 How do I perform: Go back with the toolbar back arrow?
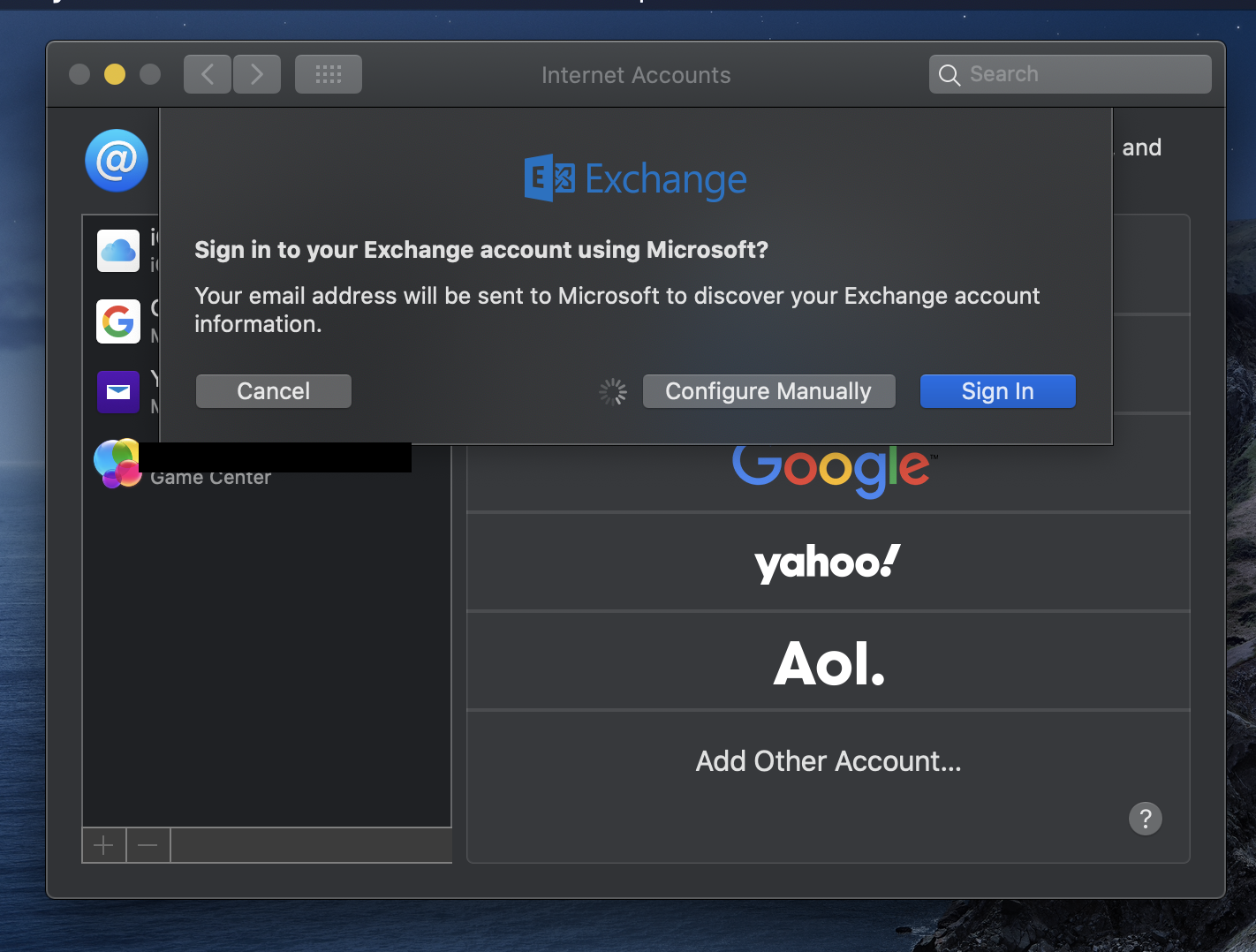click(208, 74)
